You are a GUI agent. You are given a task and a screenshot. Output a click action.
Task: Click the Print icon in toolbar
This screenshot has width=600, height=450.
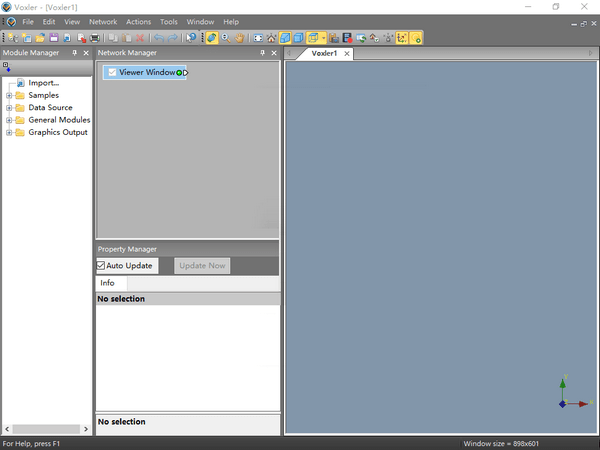click(x=95, y=38)
